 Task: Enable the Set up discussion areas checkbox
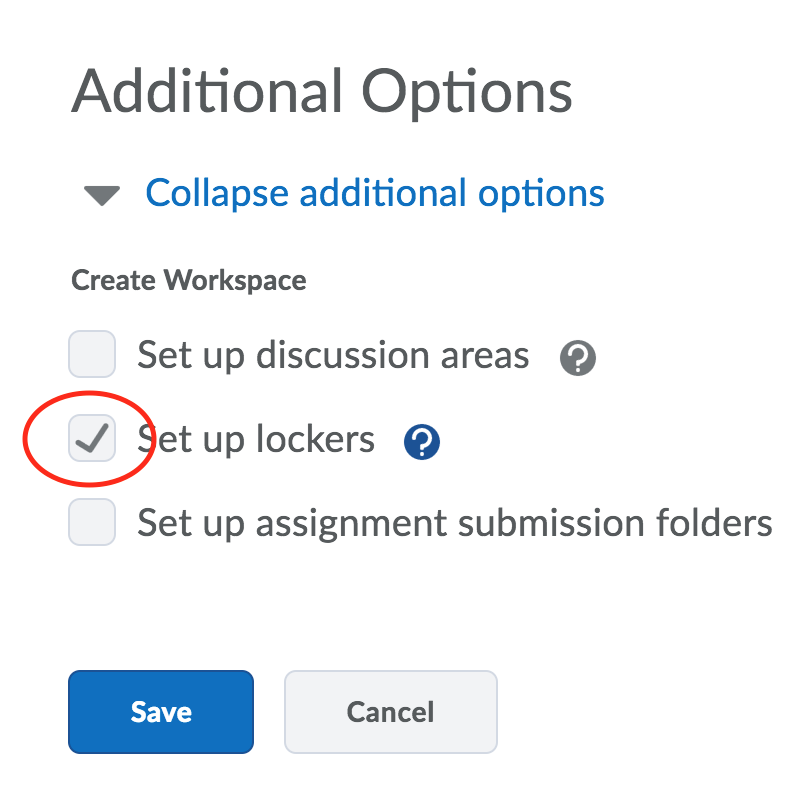click(x=92, y=355)
